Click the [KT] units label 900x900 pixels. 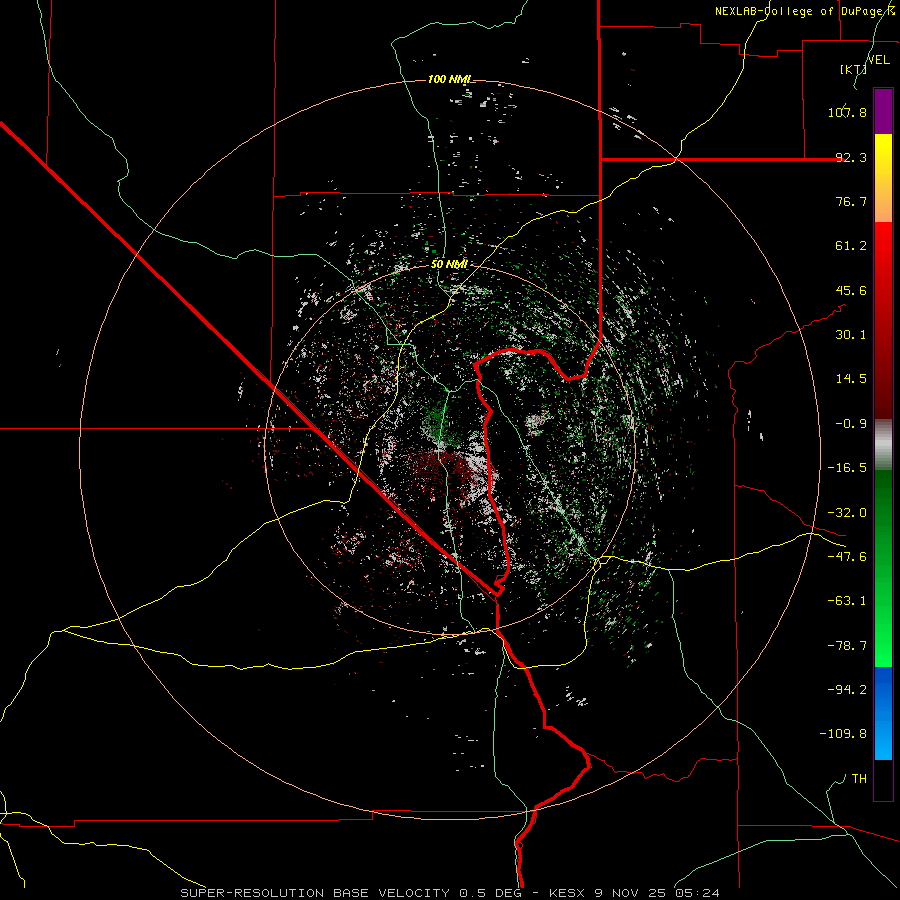[853, 69]
